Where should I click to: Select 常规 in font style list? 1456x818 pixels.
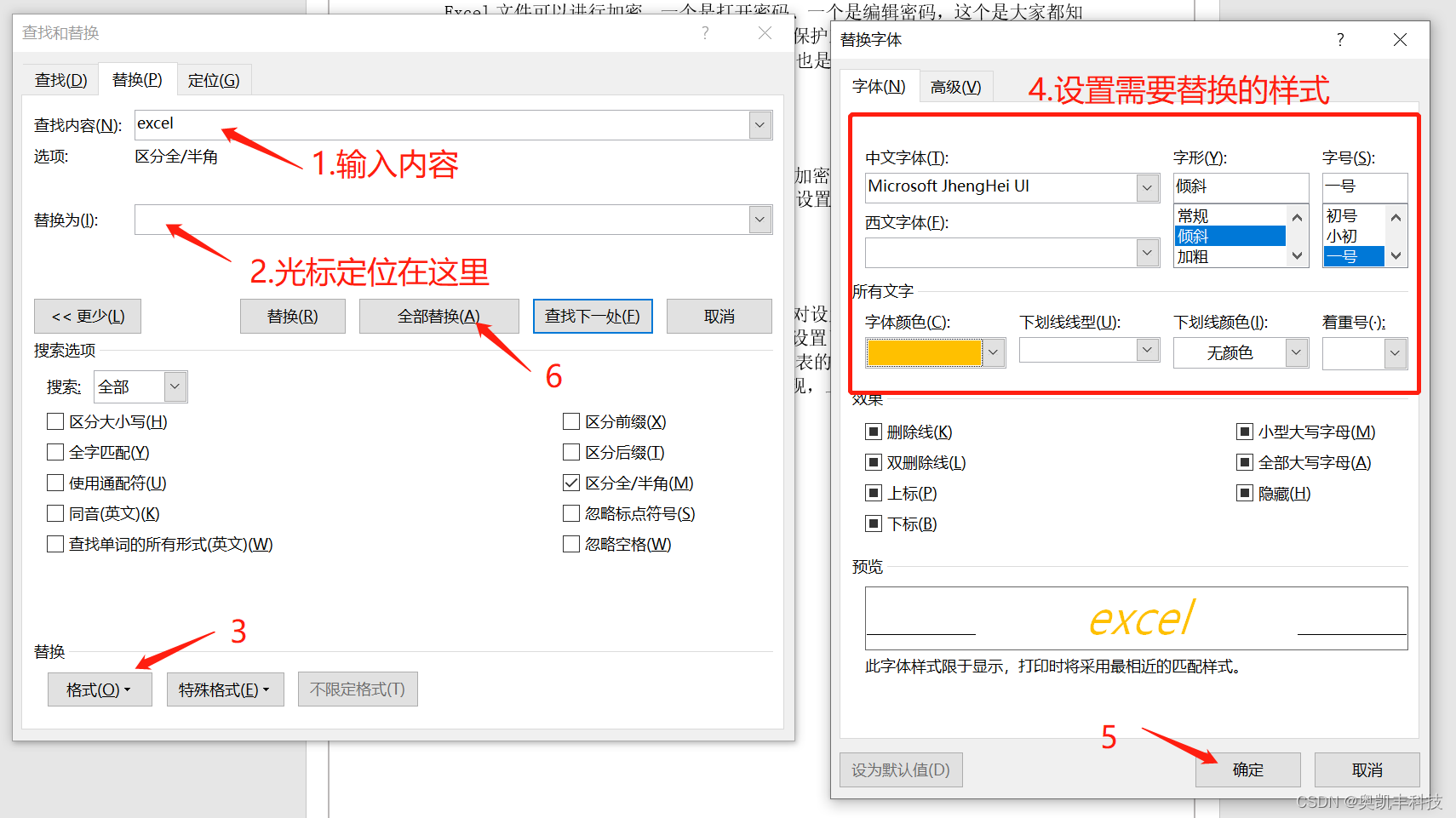[x=1230, y=215]
